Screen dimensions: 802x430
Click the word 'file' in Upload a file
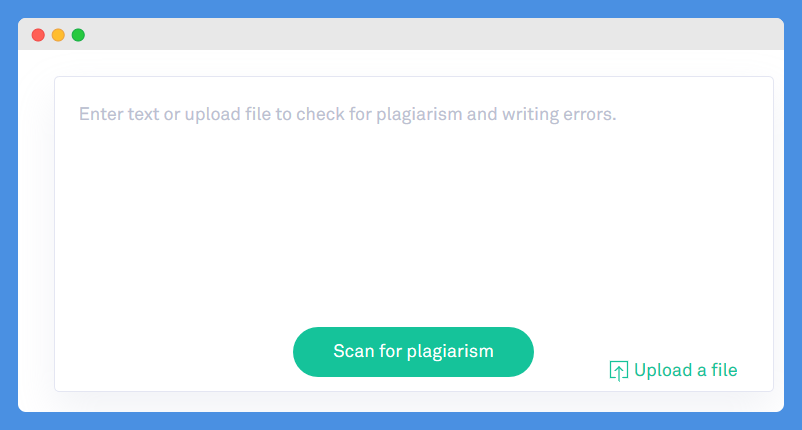coord(724,370)
